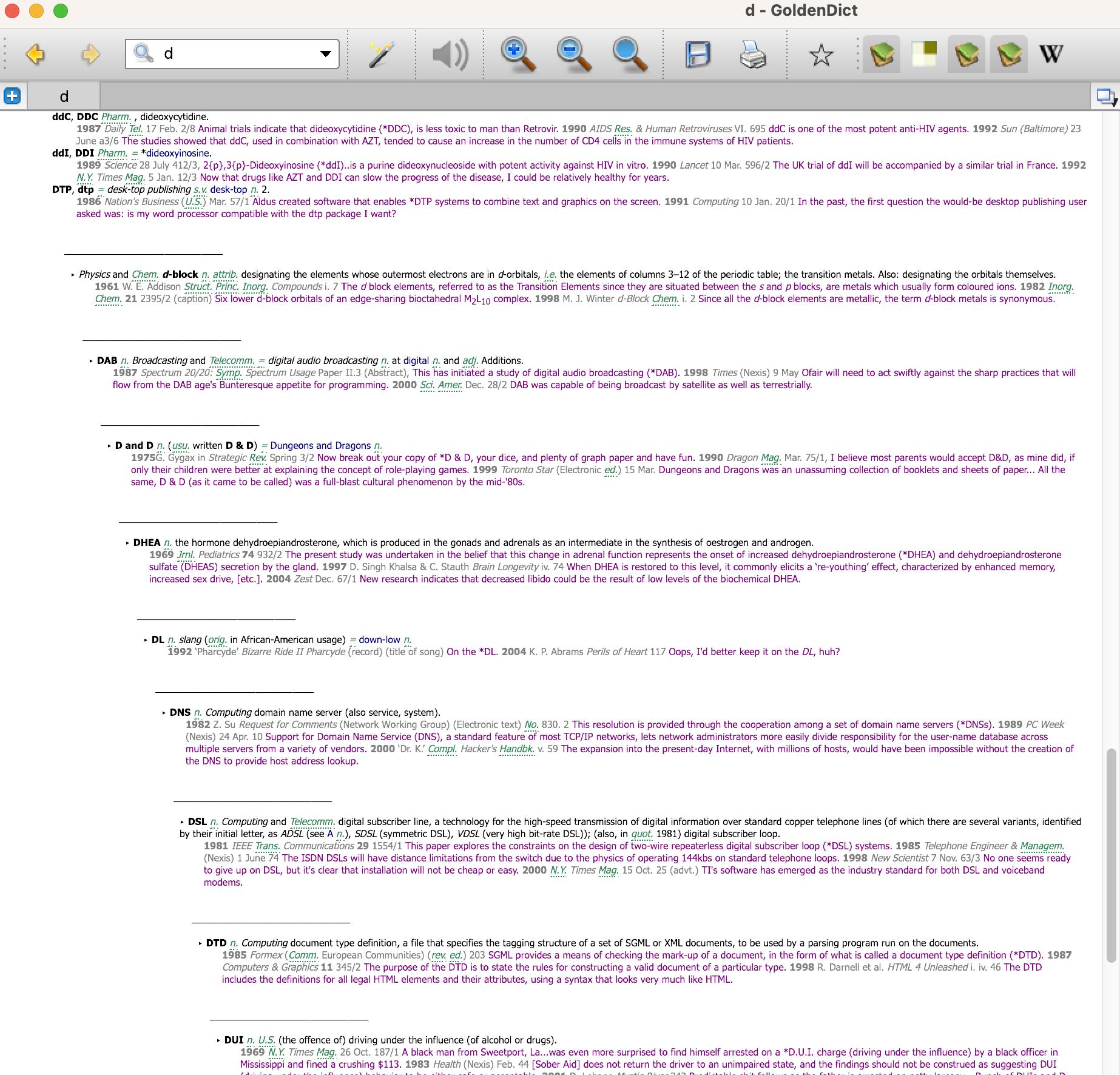Open the search history dropdown
The width and height of the screenshot is (1120, 1075).
[x=325, y=54]
